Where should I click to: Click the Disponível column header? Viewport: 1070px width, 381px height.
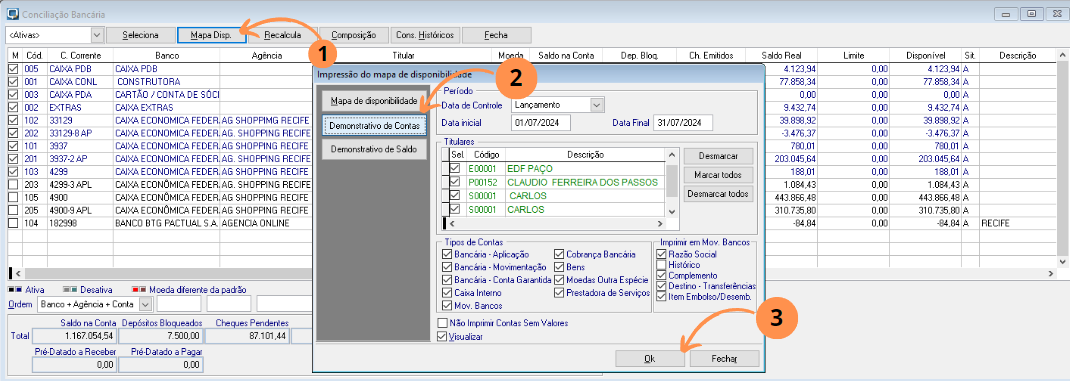[925, 55]
